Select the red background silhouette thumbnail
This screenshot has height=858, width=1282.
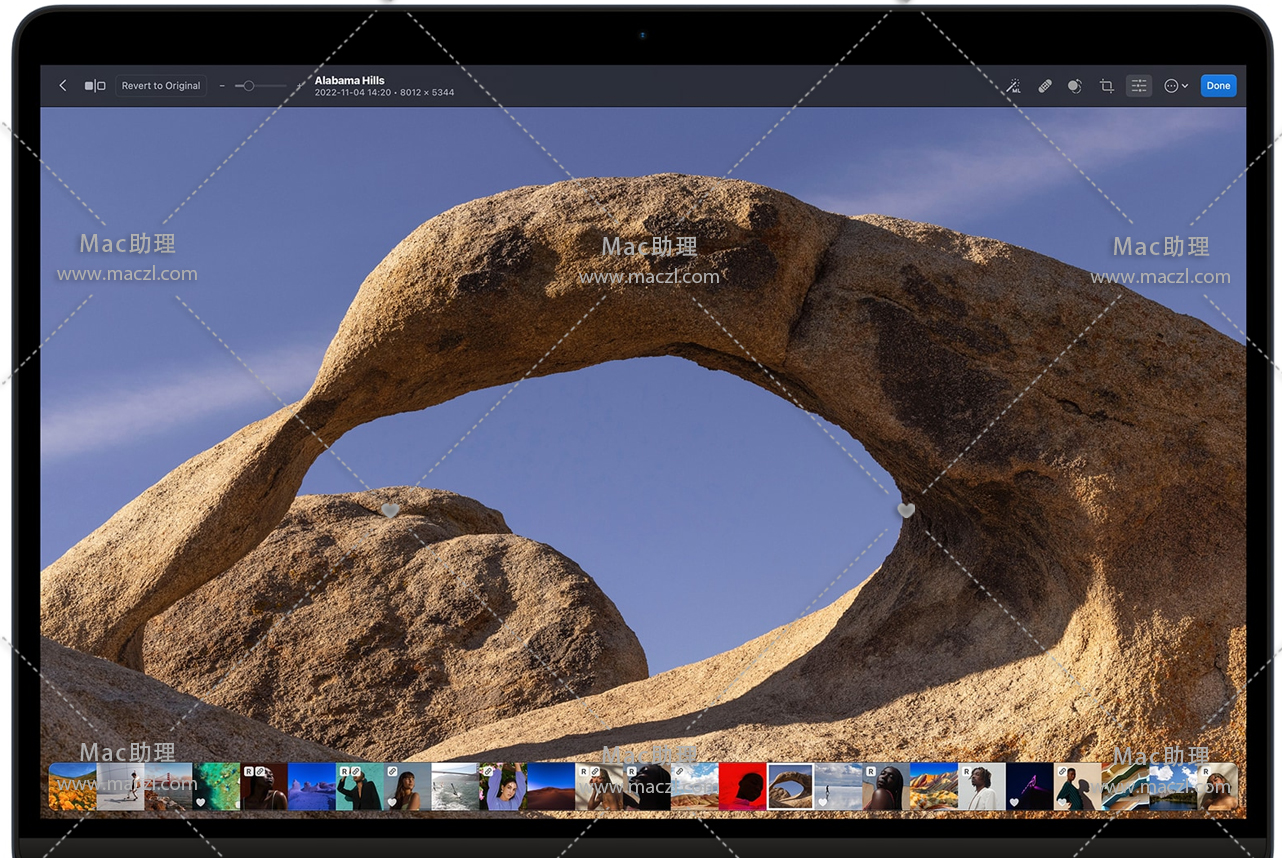click(743, 787)
